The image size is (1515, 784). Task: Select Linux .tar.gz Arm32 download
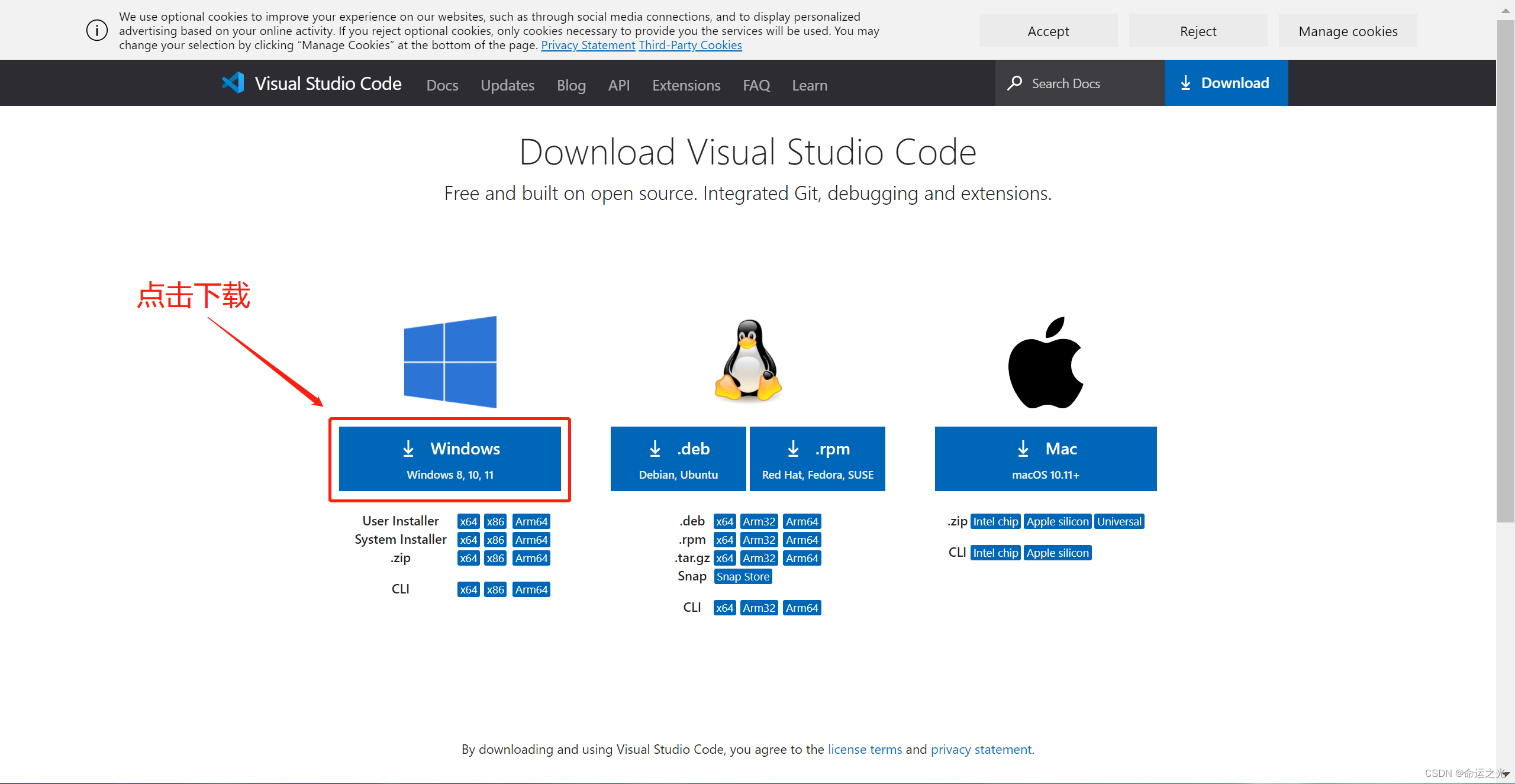tap(759, 558)
